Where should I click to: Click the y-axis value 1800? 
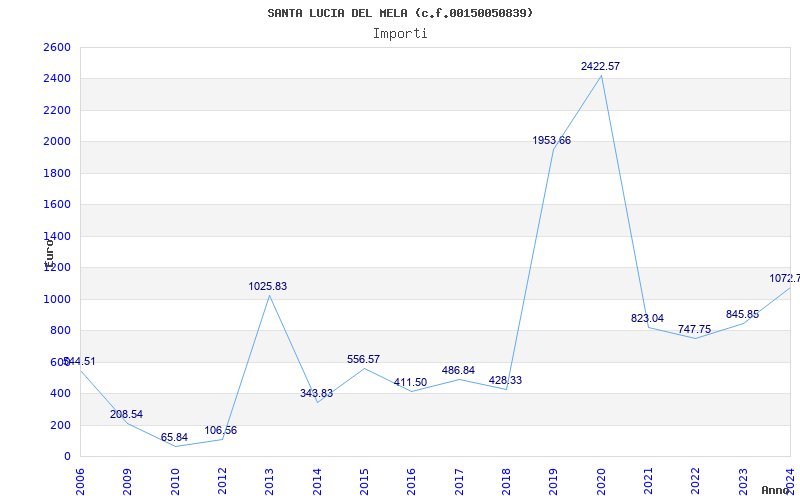(57, 173)
